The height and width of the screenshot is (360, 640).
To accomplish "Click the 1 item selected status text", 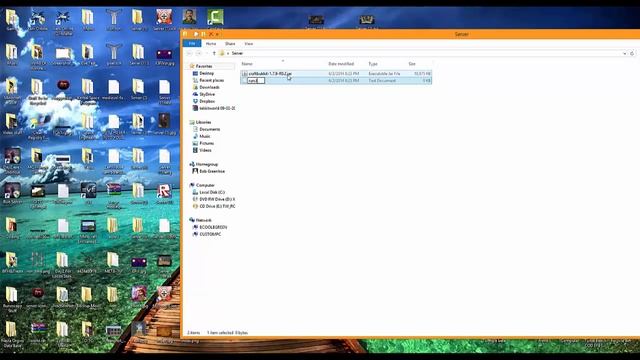I will click(227, 333).
